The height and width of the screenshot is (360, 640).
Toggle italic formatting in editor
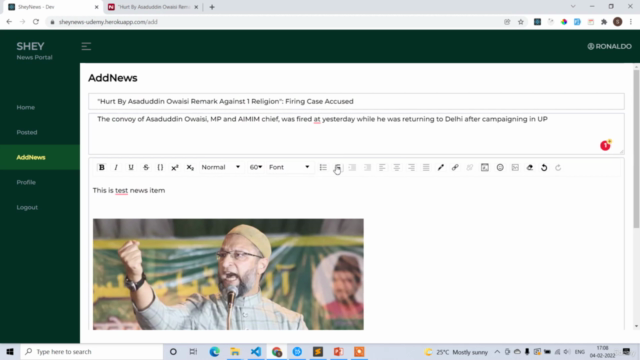[x=116, y=167]
